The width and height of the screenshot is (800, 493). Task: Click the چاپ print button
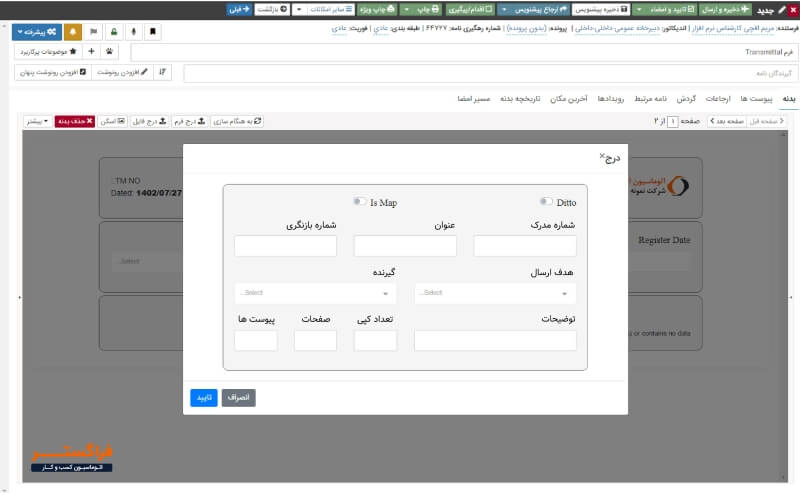[x=428, y=9]
